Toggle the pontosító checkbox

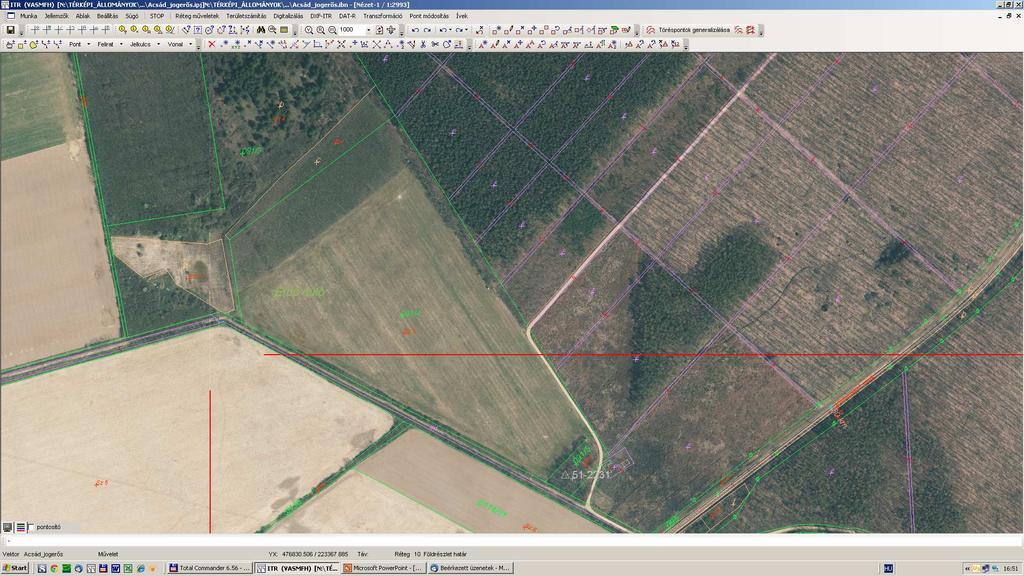coord(31,527)
